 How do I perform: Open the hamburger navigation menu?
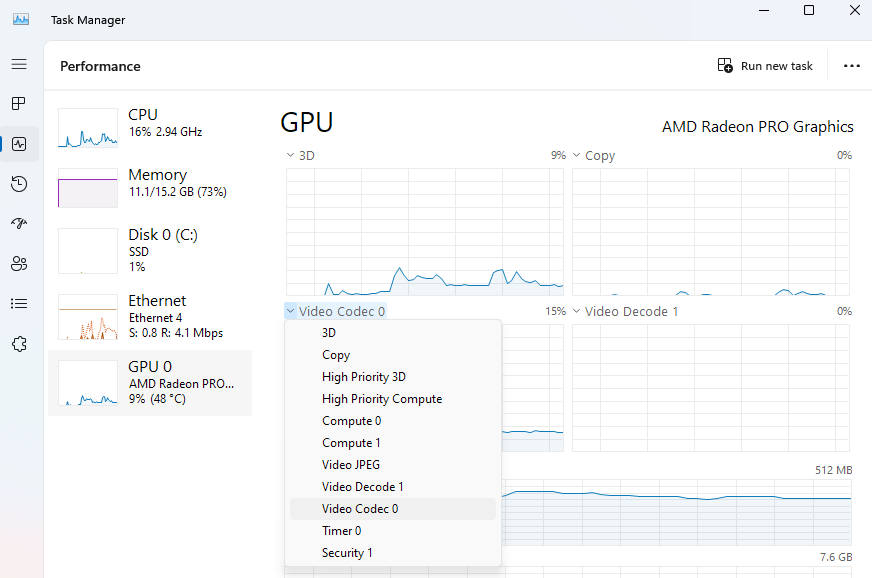point(19,64)
